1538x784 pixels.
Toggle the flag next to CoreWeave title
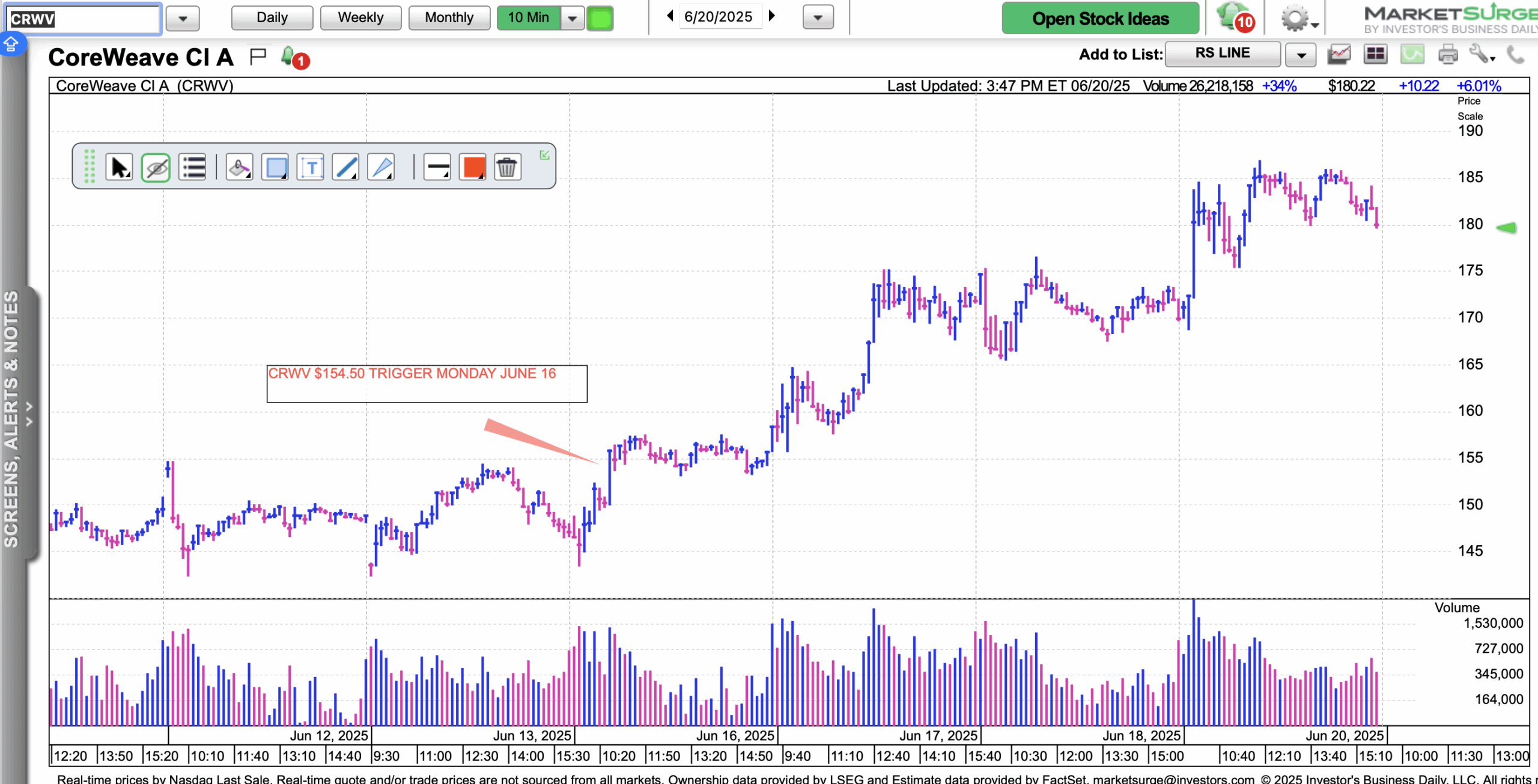point(258,57)
